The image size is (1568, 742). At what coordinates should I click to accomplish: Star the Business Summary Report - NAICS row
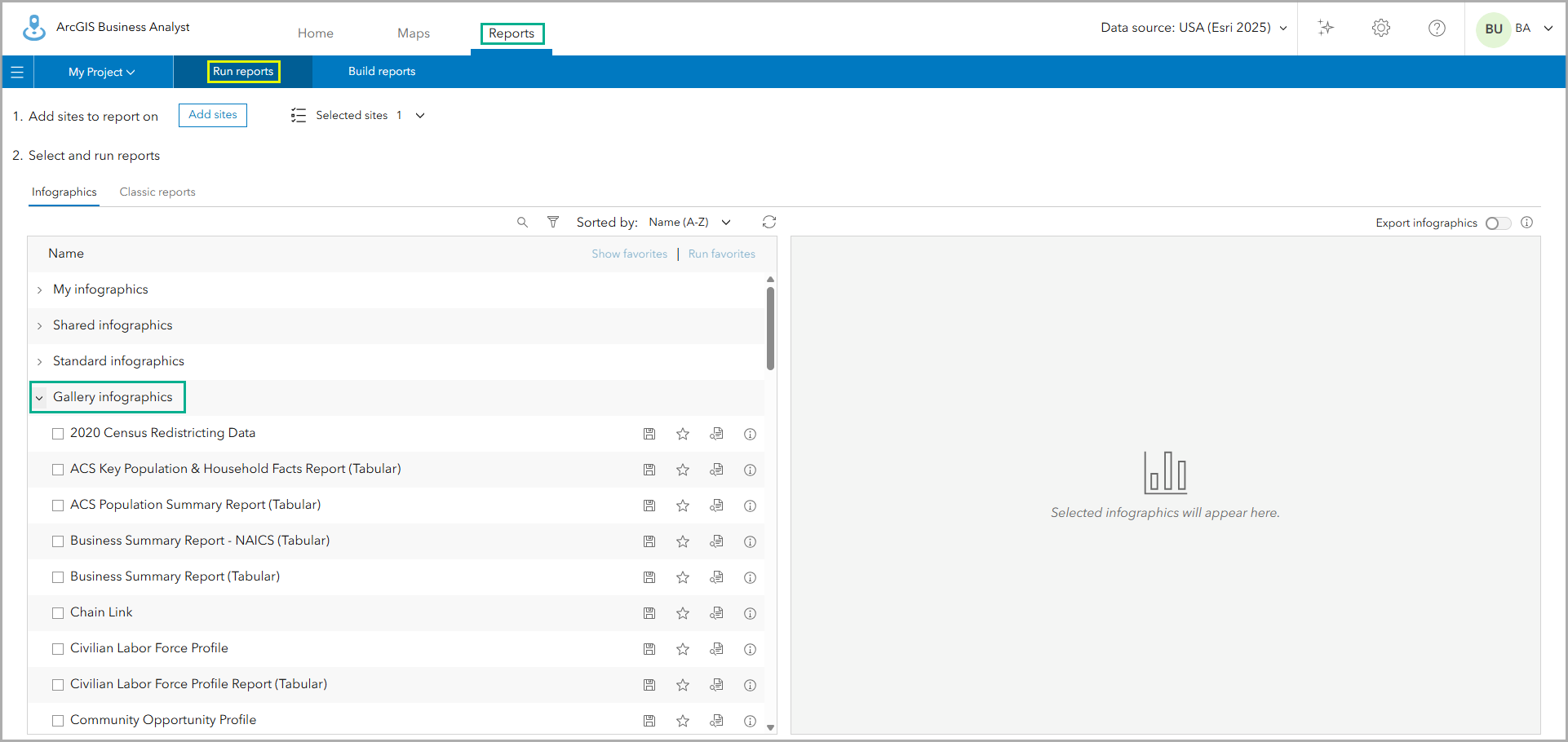tap(683, 541)
